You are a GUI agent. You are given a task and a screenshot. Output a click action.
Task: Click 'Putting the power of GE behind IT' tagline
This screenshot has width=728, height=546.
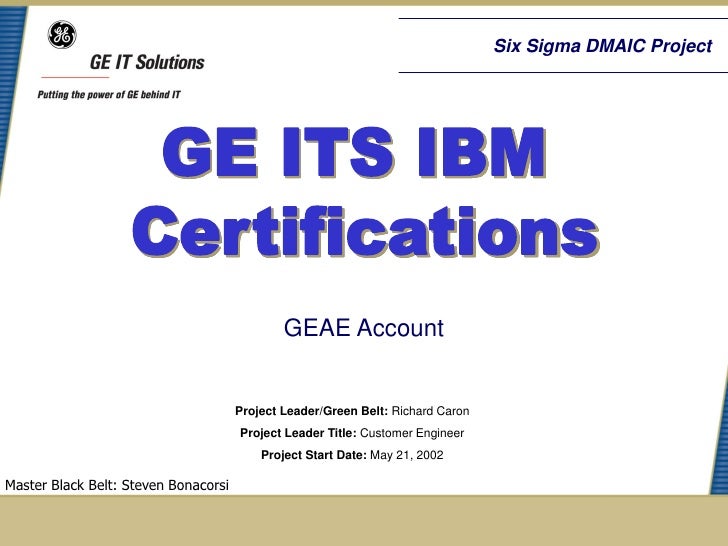coord(109,95)
